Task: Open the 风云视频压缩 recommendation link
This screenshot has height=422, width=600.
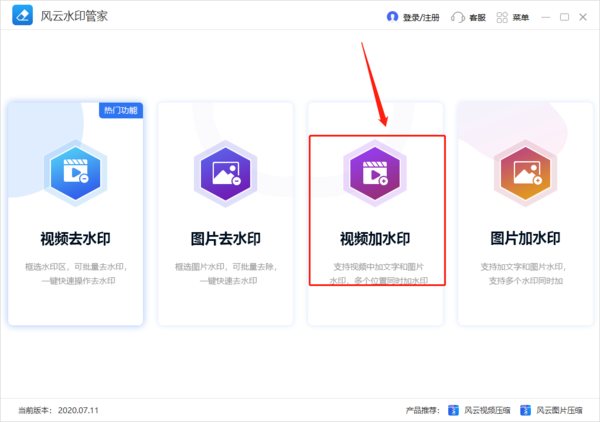Action: click(487, 411)
